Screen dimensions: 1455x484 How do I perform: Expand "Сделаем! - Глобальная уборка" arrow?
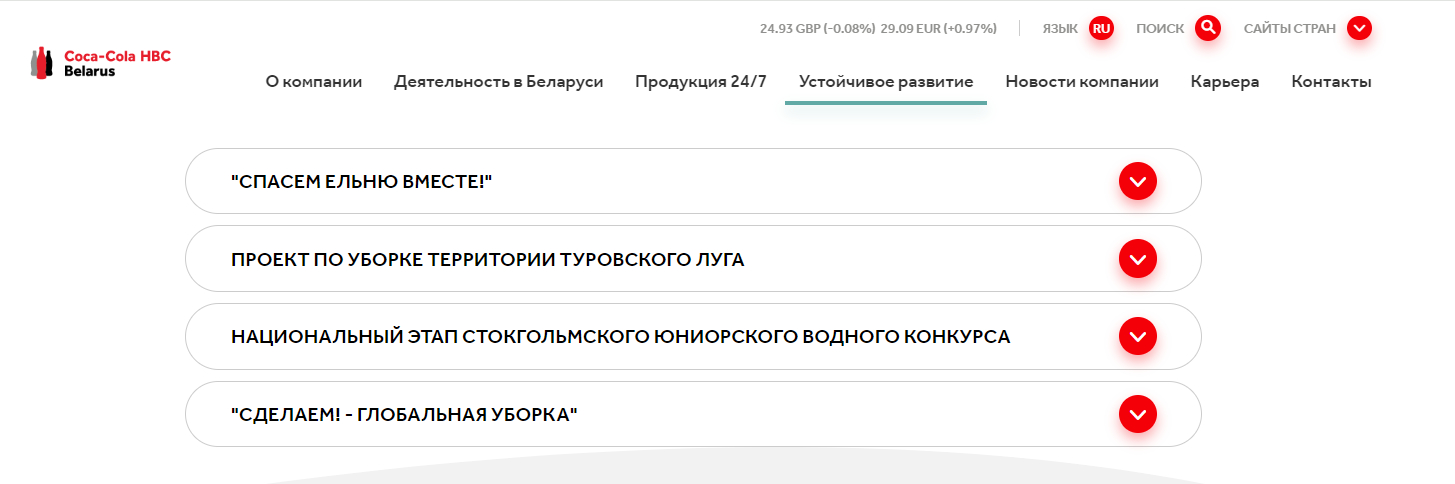(1137, 414)
